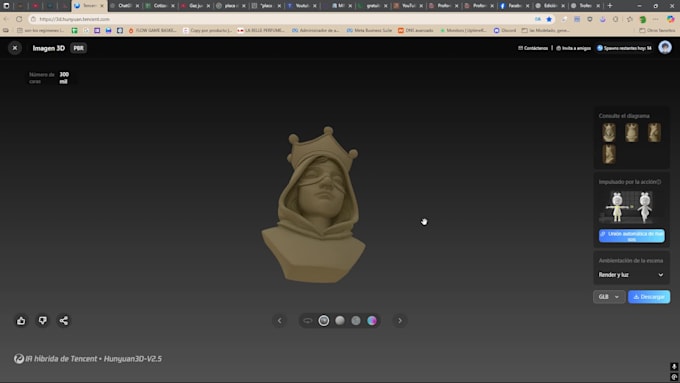Viewport: 680px width, 383px height.
Task: Switch to the gratui browser tab
Action: 373,6
